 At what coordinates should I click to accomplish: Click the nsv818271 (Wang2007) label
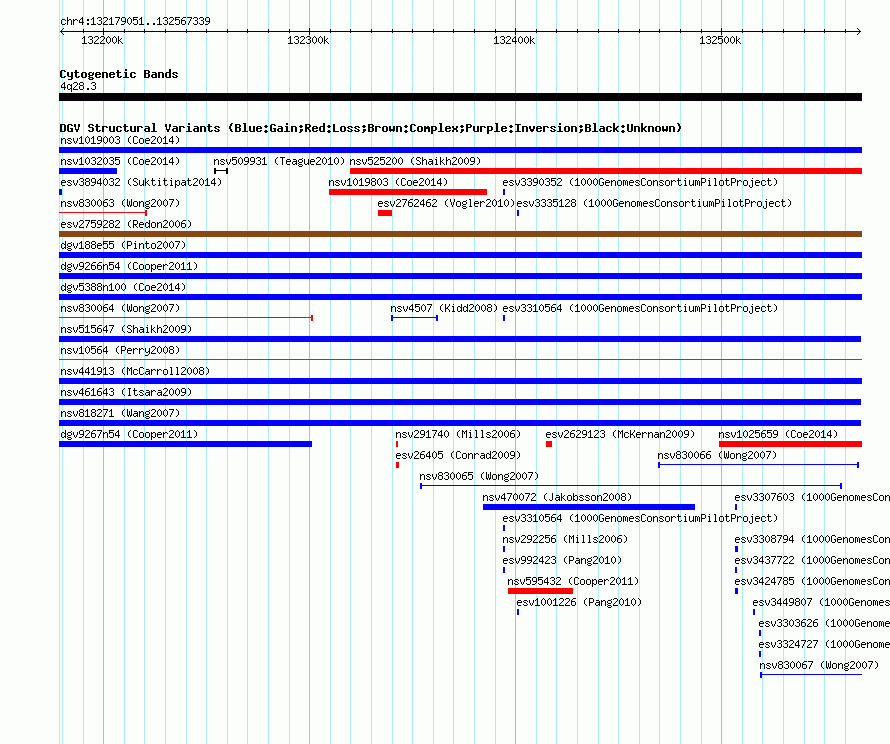tap(120, 413)
